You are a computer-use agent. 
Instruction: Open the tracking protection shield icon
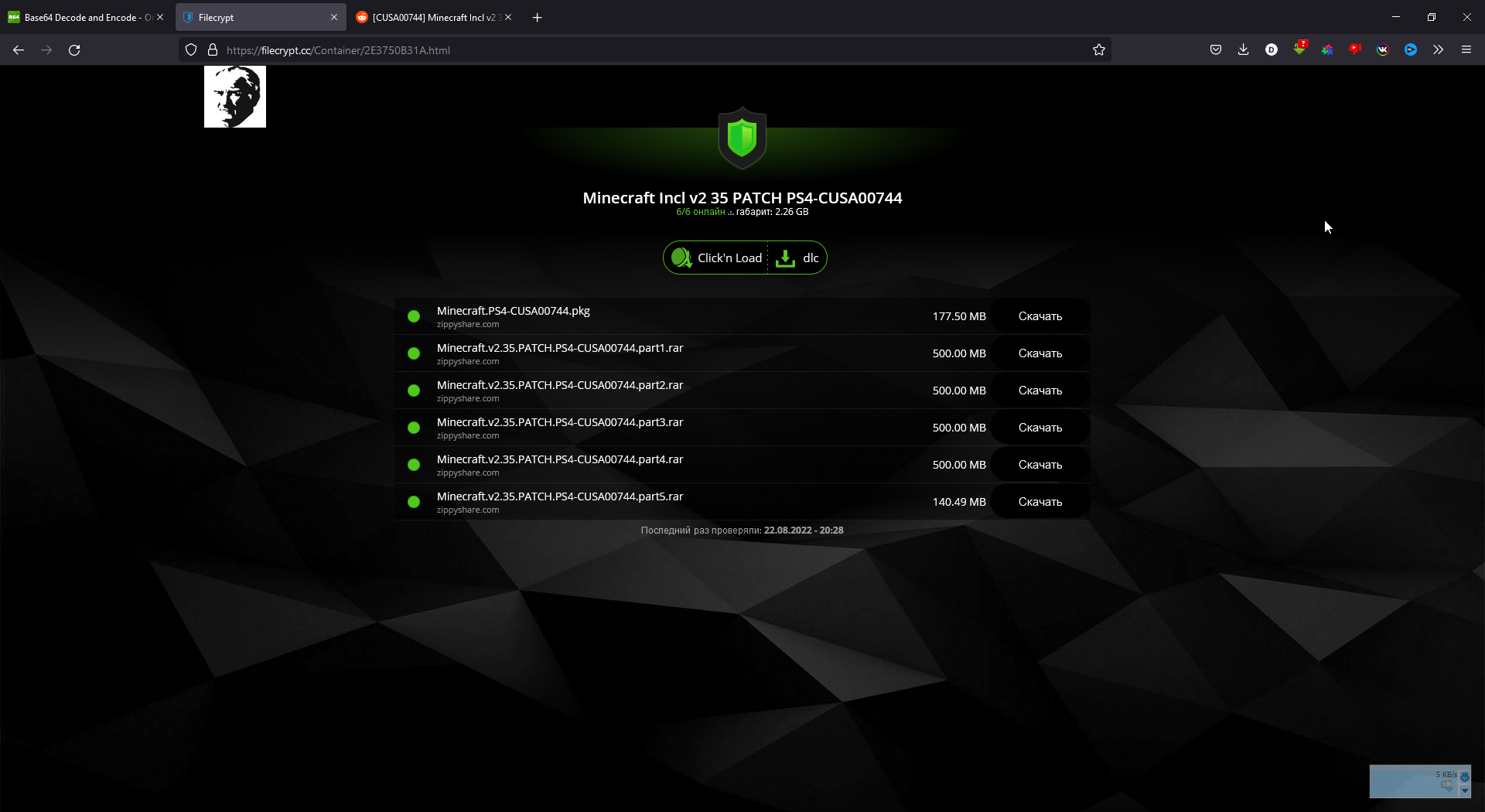[191, 50]
